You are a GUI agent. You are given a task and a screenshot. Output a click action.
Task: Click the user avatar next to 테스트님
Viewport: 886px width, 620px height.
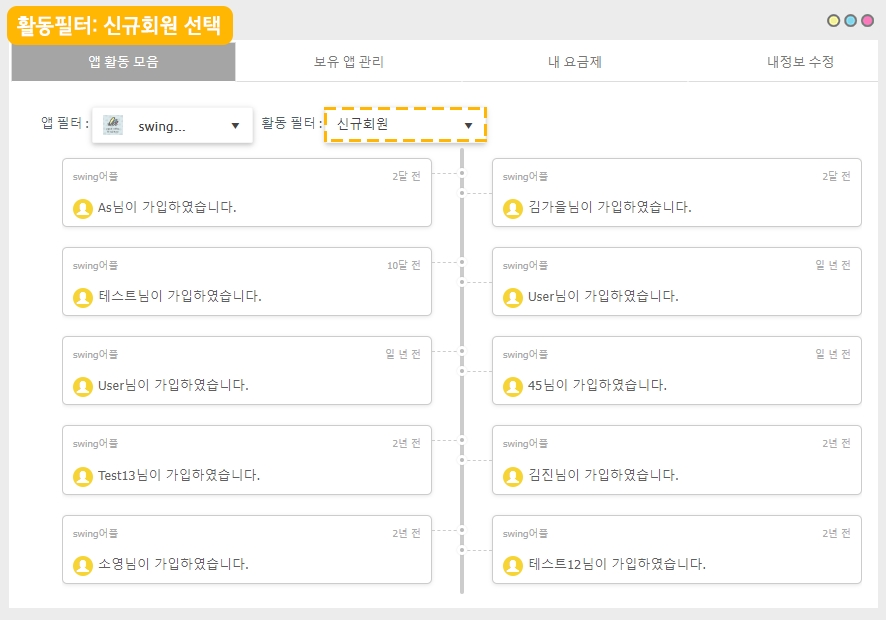[x=83, y=297]
